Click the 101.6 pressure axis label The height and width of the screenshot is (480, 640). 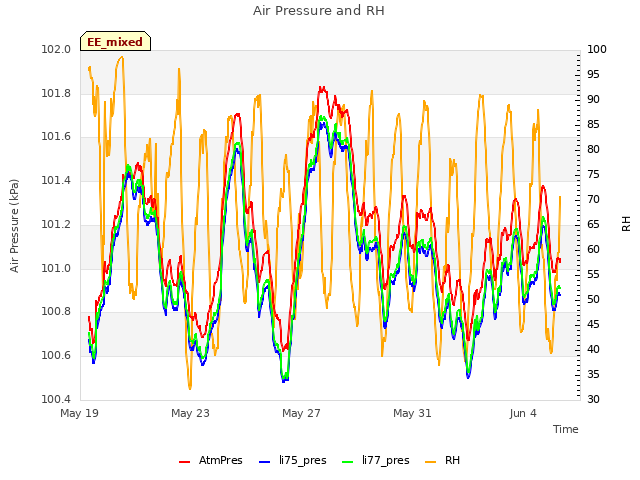56,136
